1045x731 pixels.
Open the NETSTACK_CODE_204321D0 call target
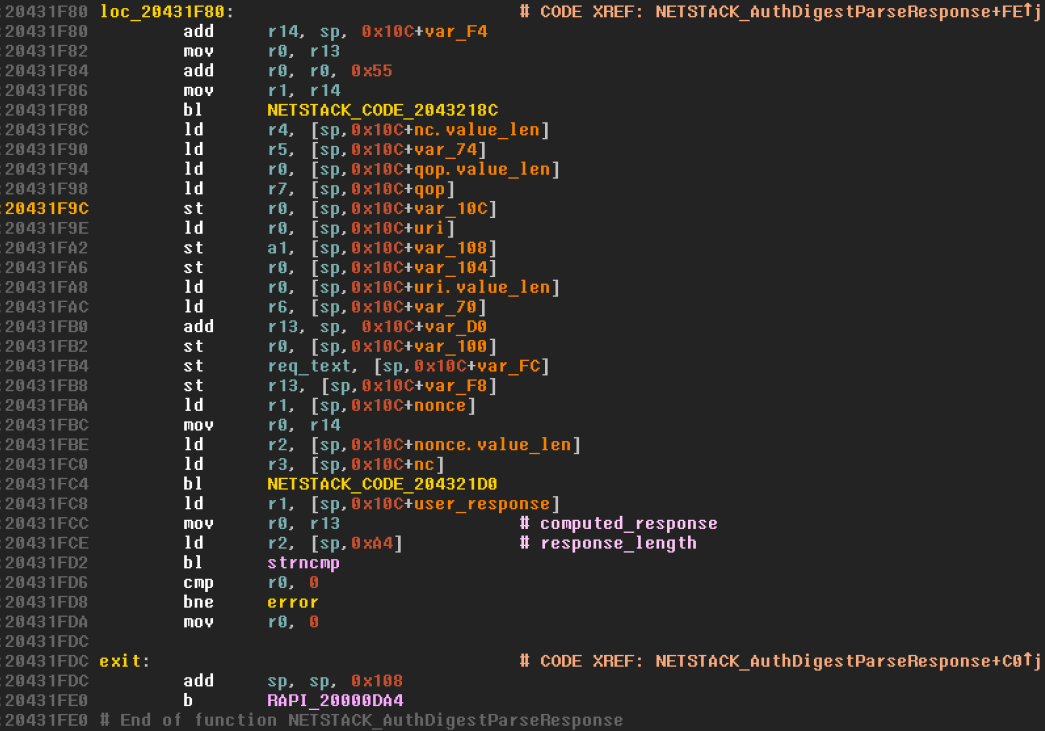pyautogui.click(x=383, y=484)
